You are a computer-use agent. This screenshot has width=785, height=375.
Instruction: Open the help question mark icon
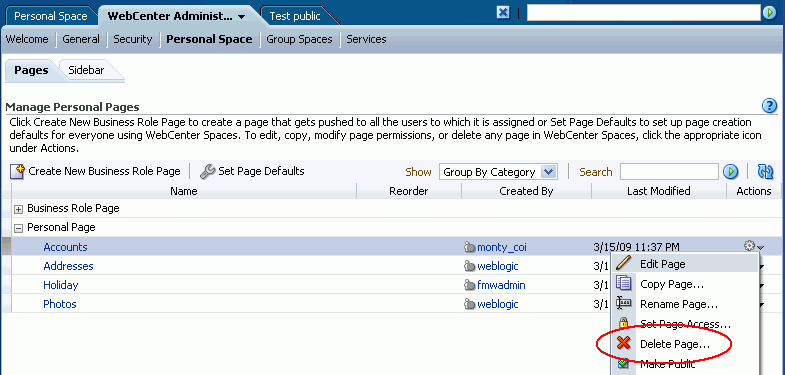point(769,106)
